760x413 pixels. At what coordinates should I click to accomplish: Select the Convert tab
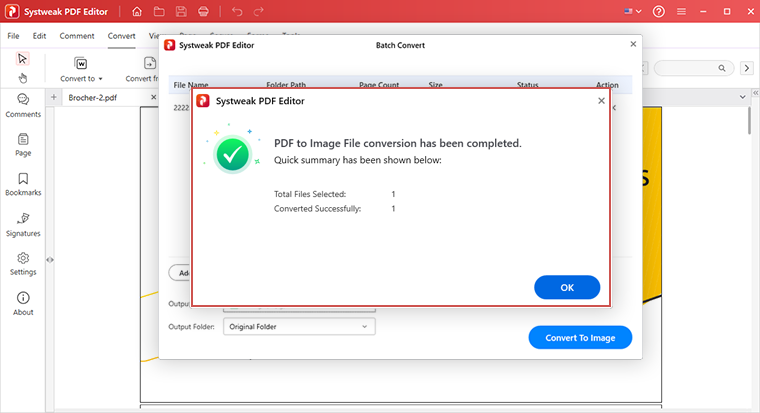pyautogui.click(x=121, y=36)
